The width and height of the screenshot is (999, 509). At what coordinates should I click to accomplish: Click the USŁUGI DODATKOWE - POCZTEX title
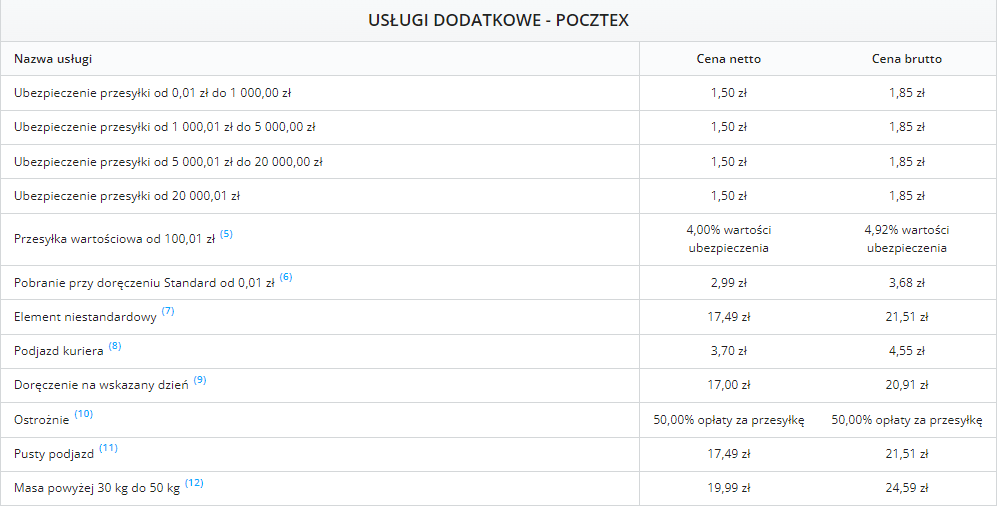coord(498,20)
